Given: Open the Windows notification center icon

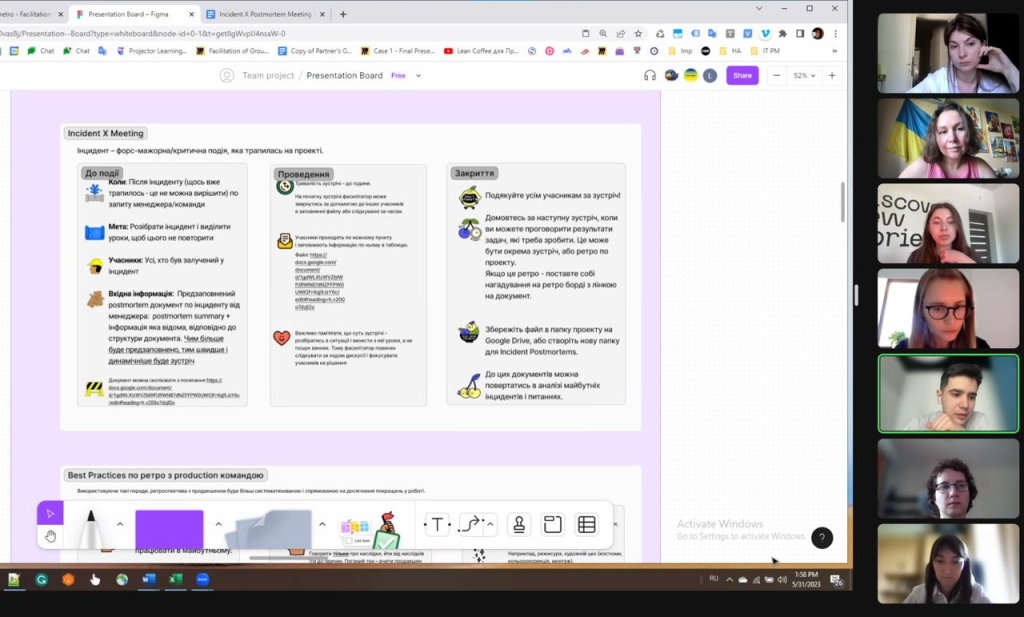Looking at the screenshot, I should (x=836, y=580).
